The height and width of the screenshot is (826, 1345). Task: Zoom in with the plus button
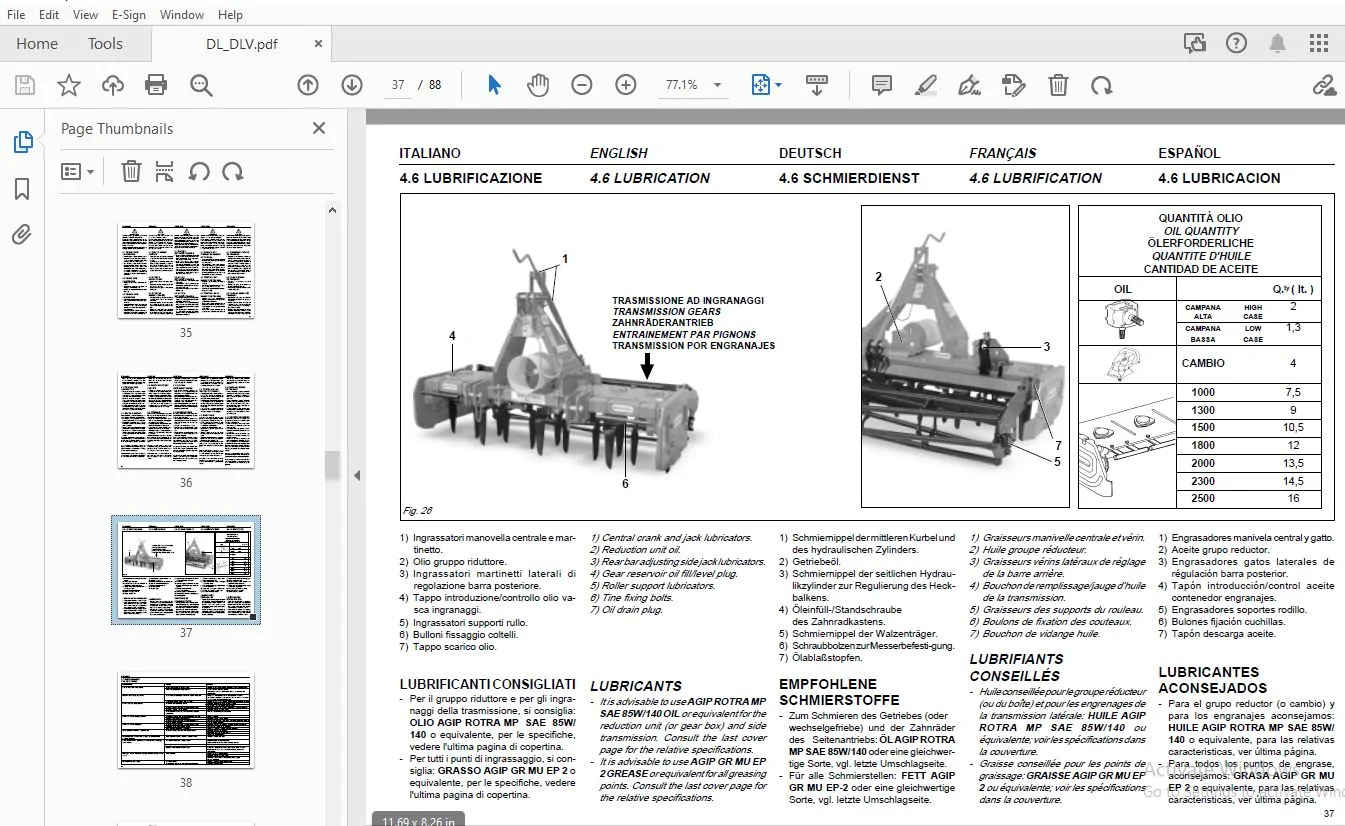click(x=626, y=85)
